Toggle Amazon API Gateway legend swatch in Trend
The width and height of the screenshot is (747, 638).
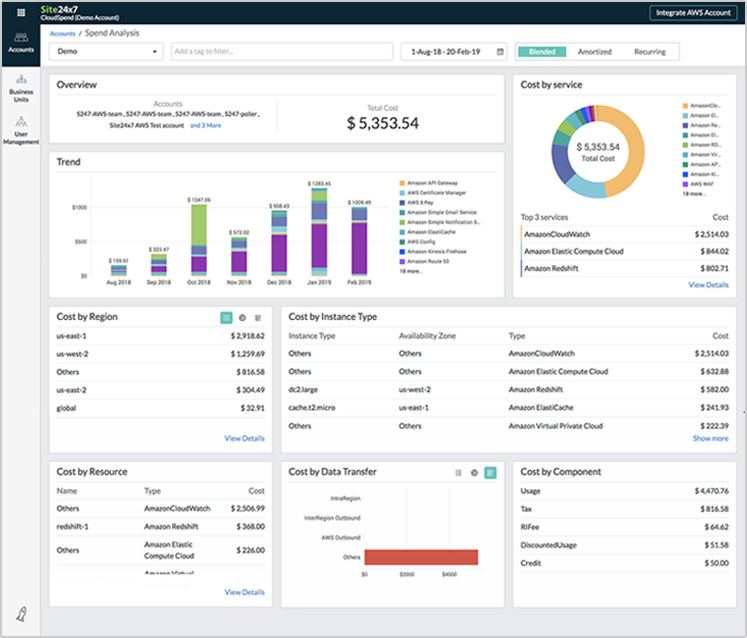click(402, 183)
